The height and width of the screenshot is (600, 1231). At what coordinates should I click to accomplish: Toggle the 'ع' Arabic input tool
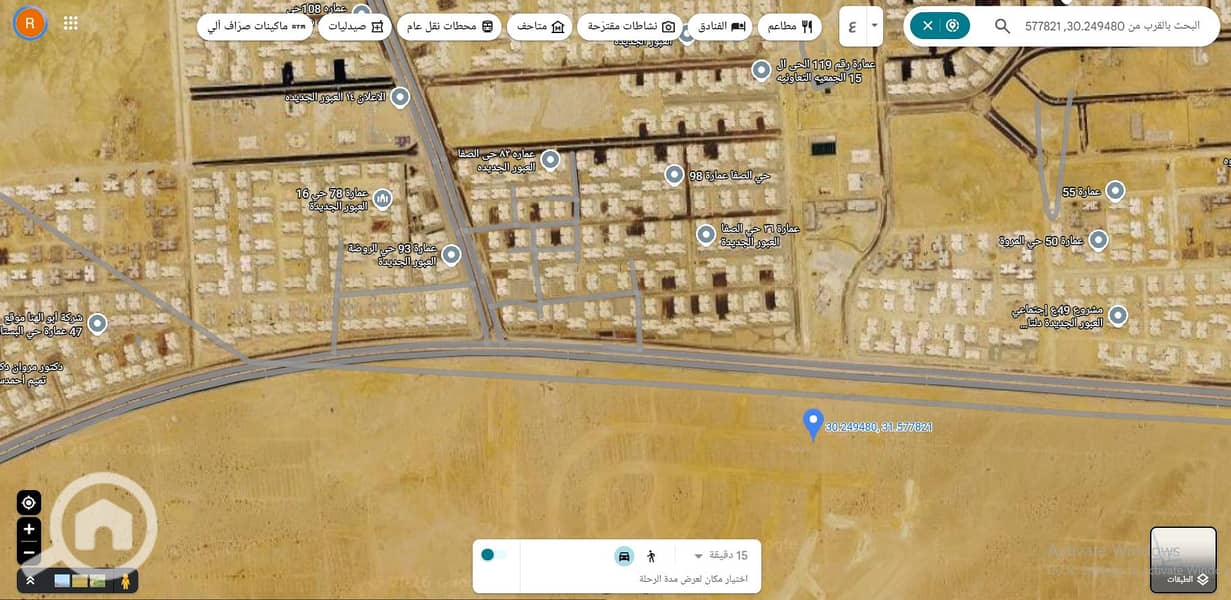[x=852, y=26]
